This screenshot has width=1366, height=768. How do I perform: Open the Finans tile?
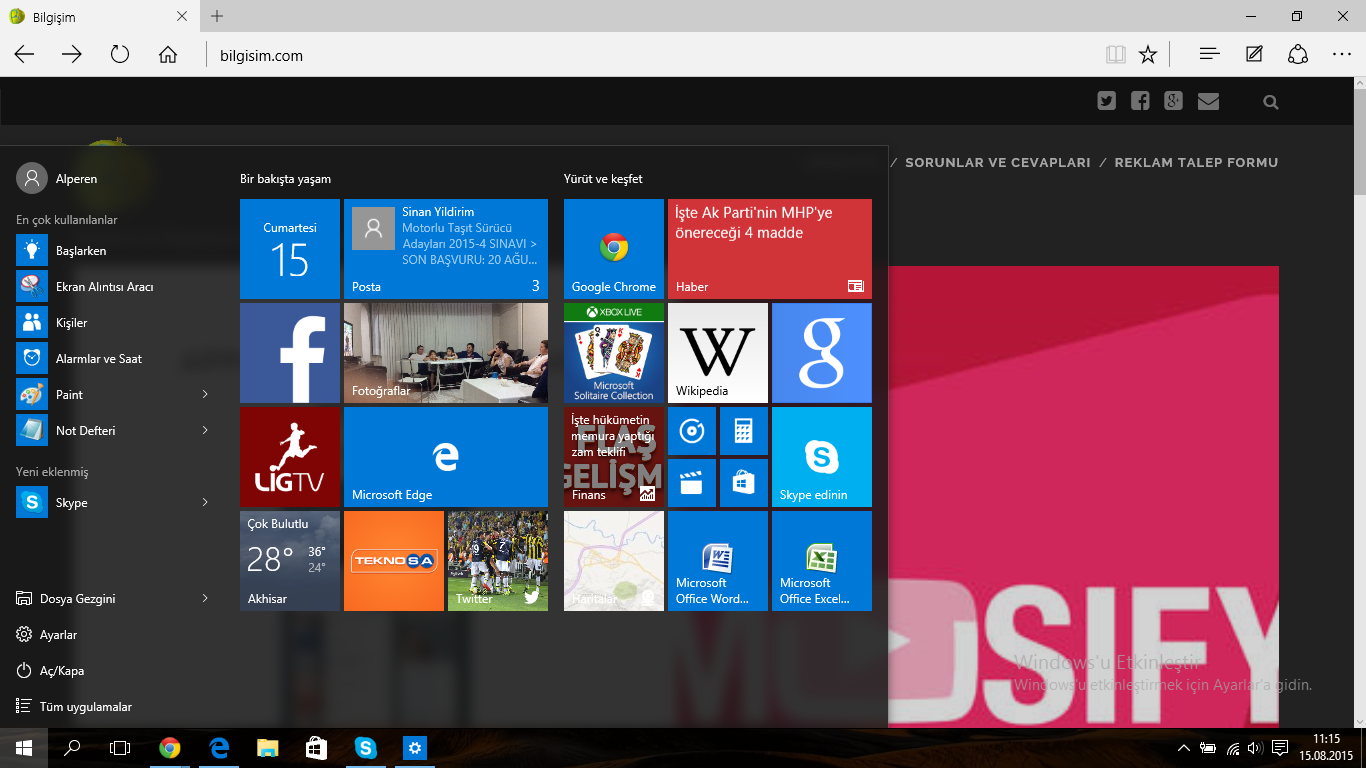point(614,457)
